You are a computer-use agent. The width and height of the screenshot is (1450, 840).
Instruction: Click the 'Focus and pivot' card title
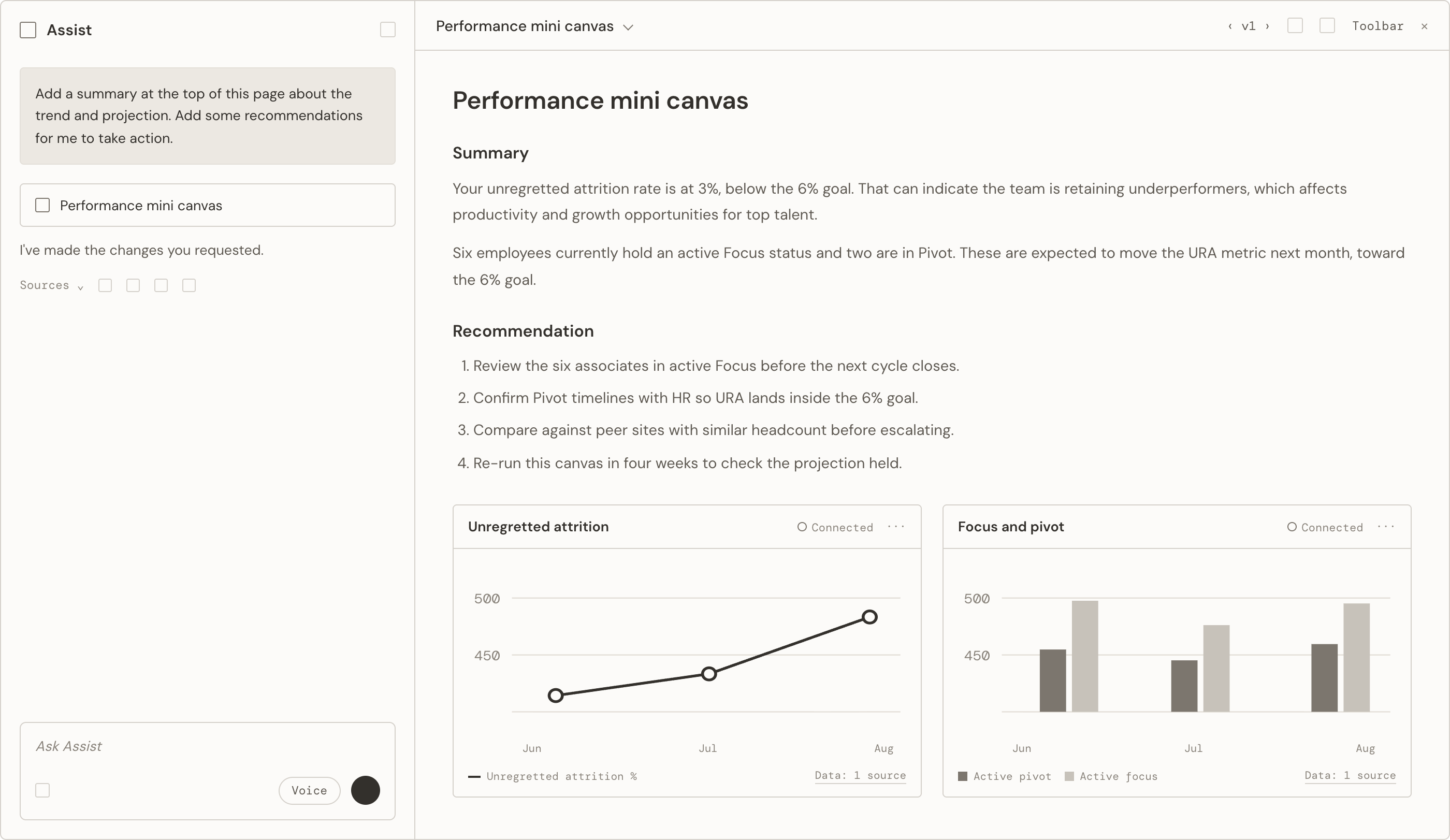tap(1011, 527)
